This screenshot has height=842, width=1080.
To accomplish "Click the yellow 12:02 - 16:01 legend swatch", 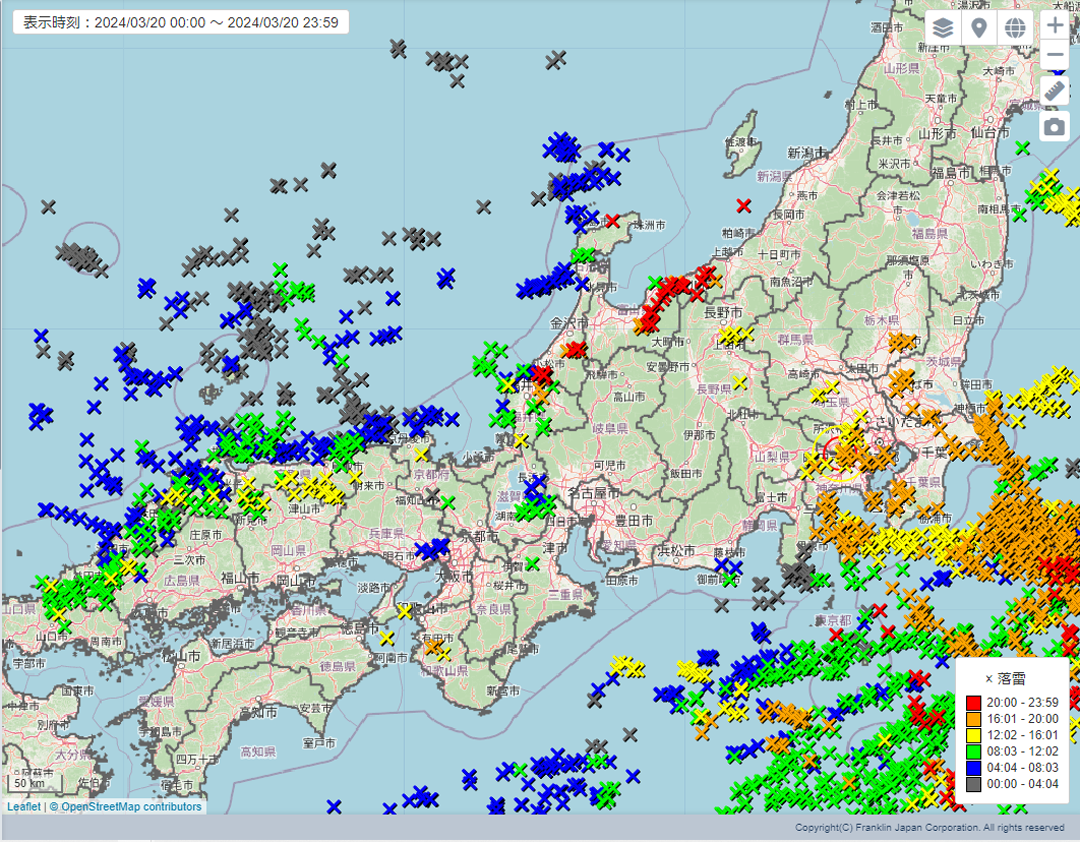I will tap(974, 735).
